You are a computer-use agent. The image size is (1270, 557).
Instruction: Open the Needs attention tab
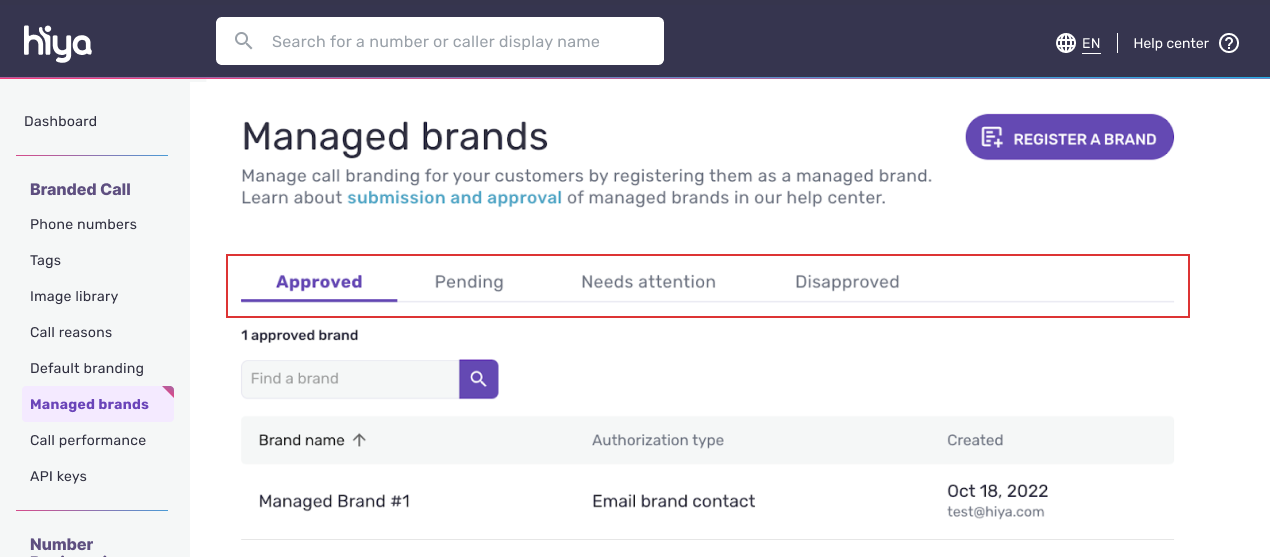click(648, 282)
